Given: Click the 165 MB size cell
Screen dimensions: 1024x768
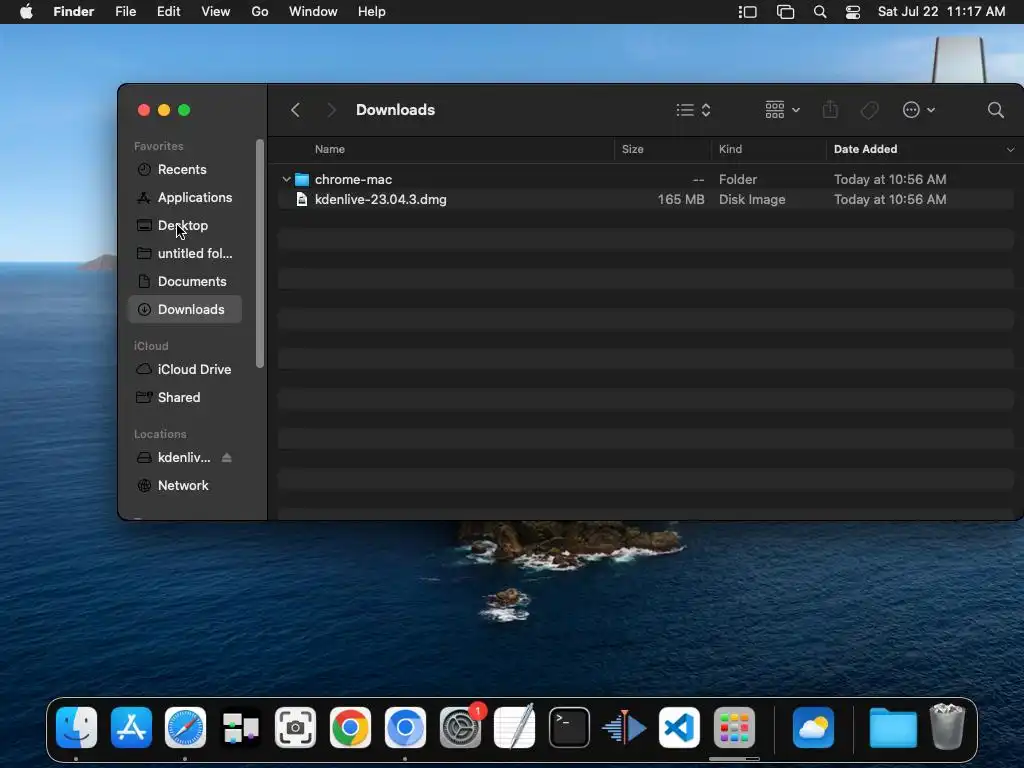Looking at the screenshot, I should coord(680,199).
